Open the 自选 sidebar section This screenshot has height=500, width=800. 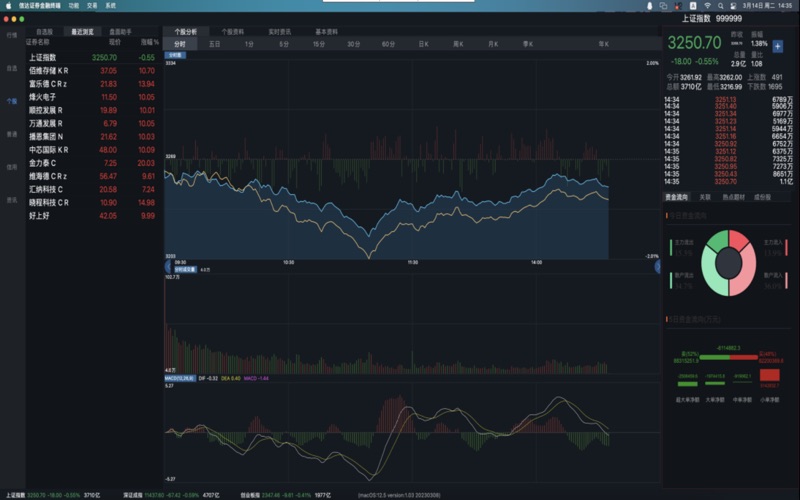(x=12, y=68)
